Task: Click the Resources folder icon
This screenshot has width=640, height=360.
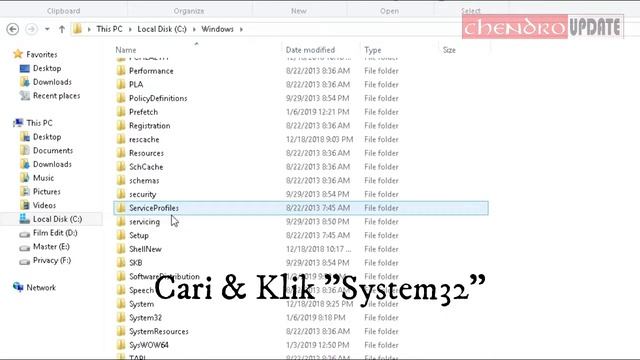Action: [x=121, y=153]
